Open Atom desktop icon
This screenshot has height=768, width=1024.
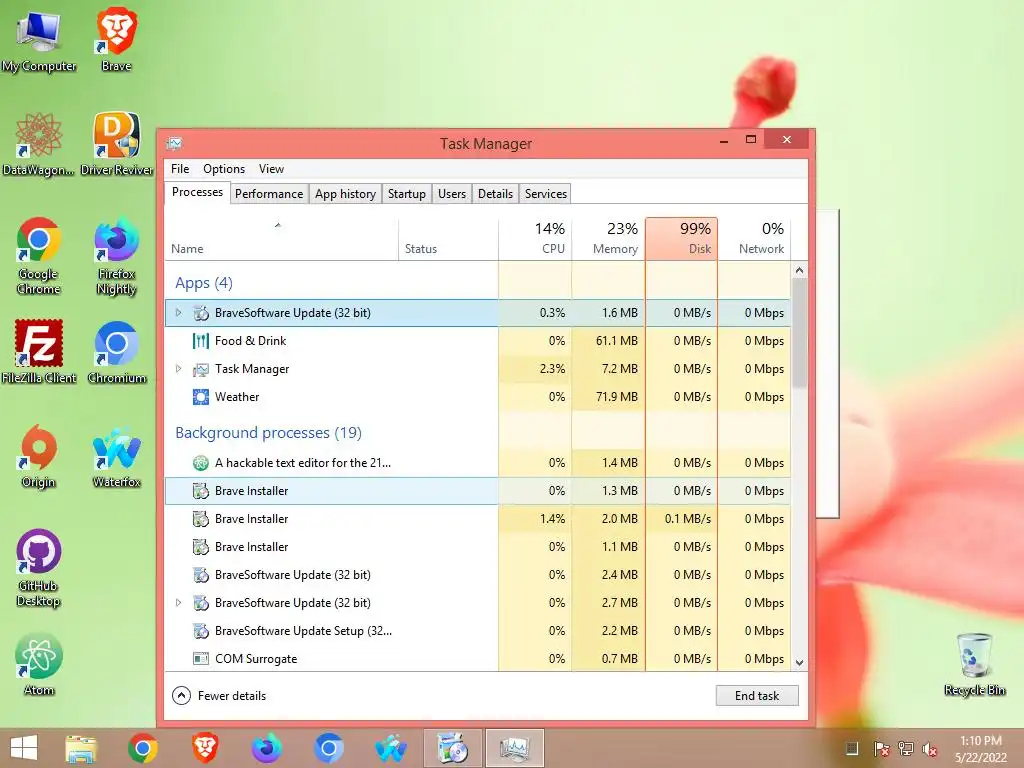(x=39, y=664)
